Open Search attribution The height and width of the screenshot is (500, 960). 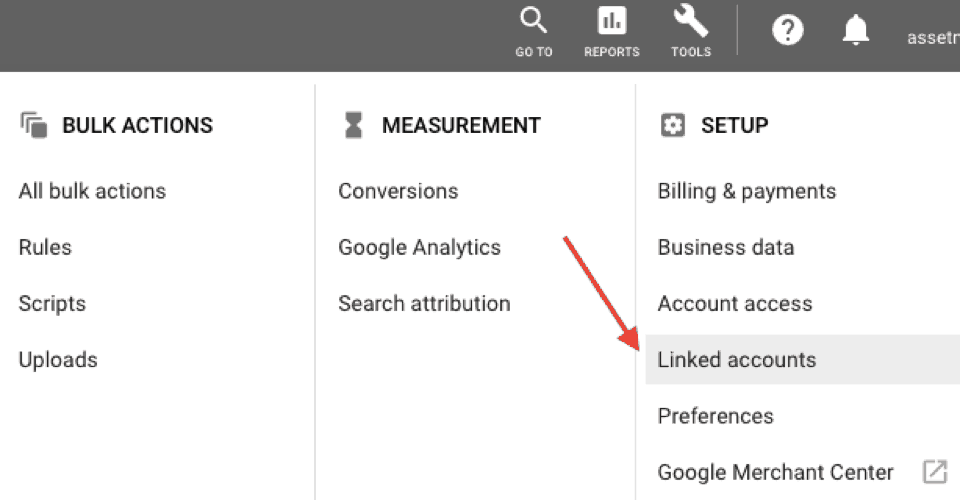[x=424, y=303]
